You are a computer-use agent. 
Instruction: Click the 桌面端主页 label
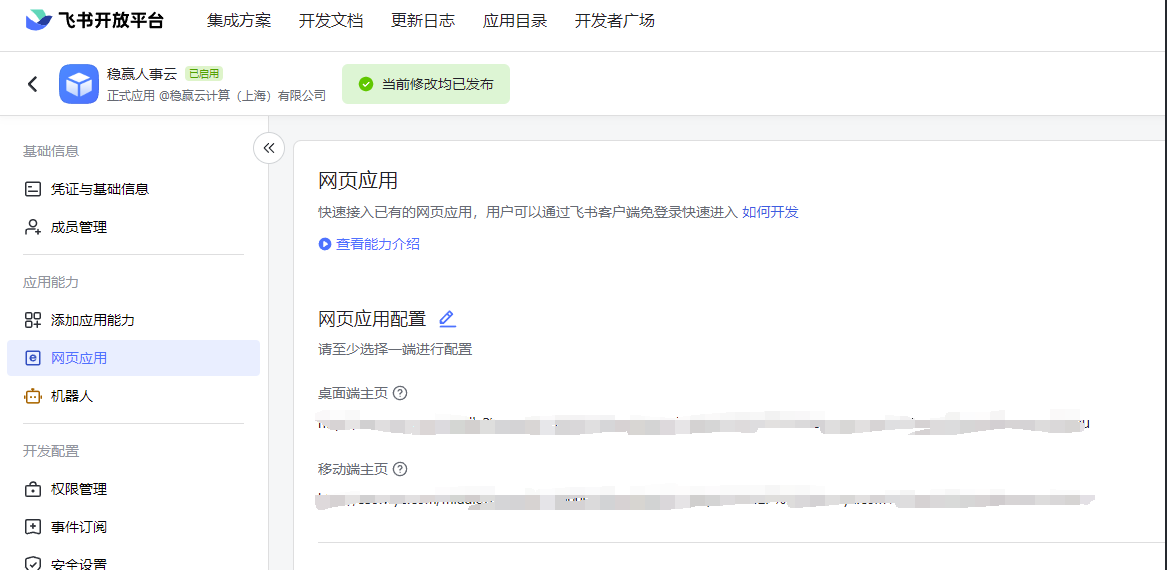(353, 393)
